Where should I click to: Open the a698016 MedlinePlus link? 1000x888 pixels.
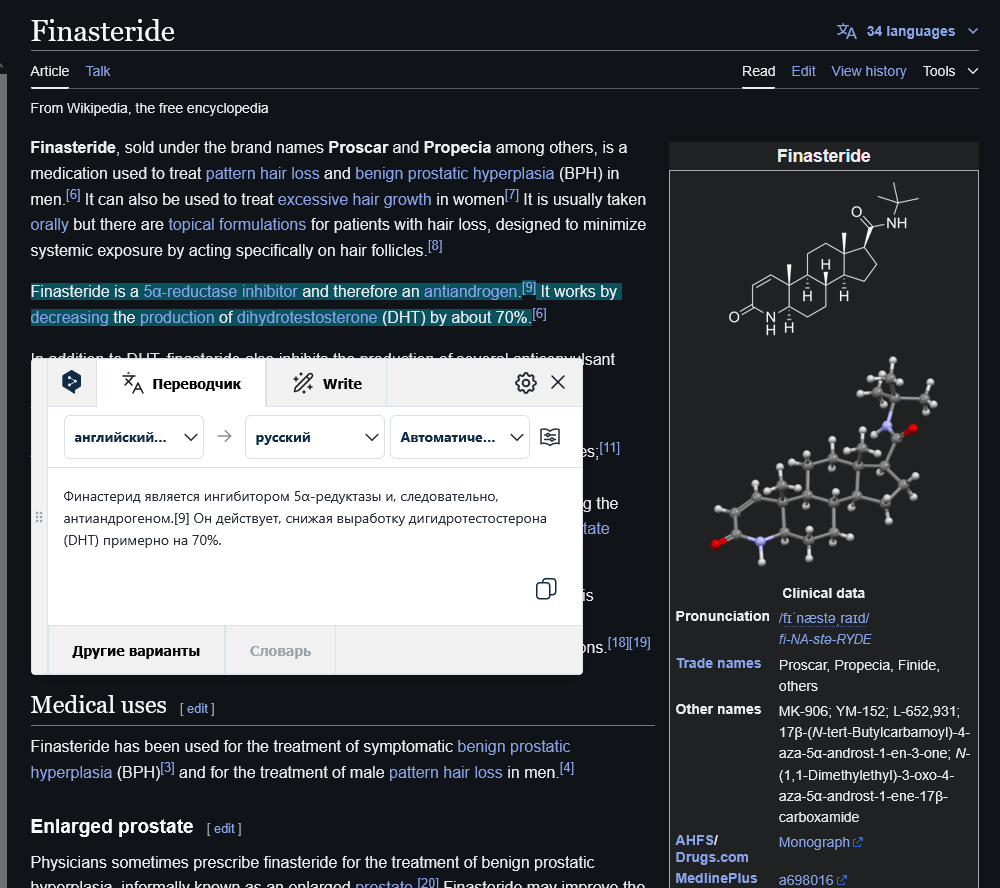pyautogui.click(x=805, y=880)
